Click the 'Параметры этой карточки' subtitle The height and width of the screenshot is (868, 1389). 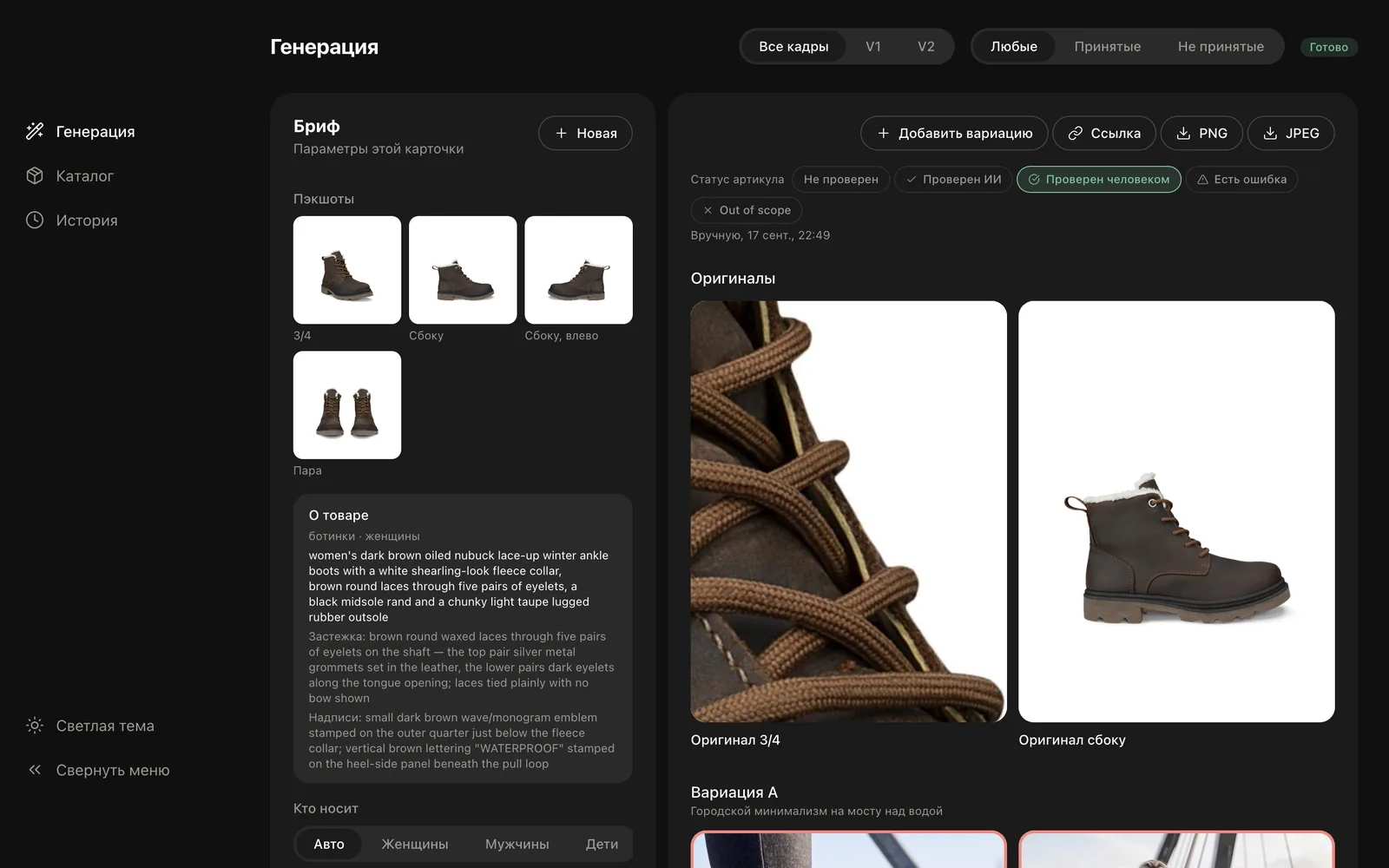pyautogui.click(x=379, y=149)
